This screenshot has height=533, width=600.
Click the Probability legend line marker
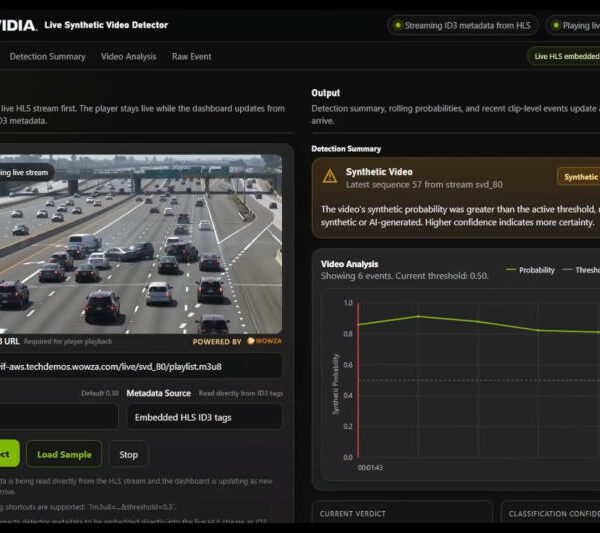click(510, 270)
